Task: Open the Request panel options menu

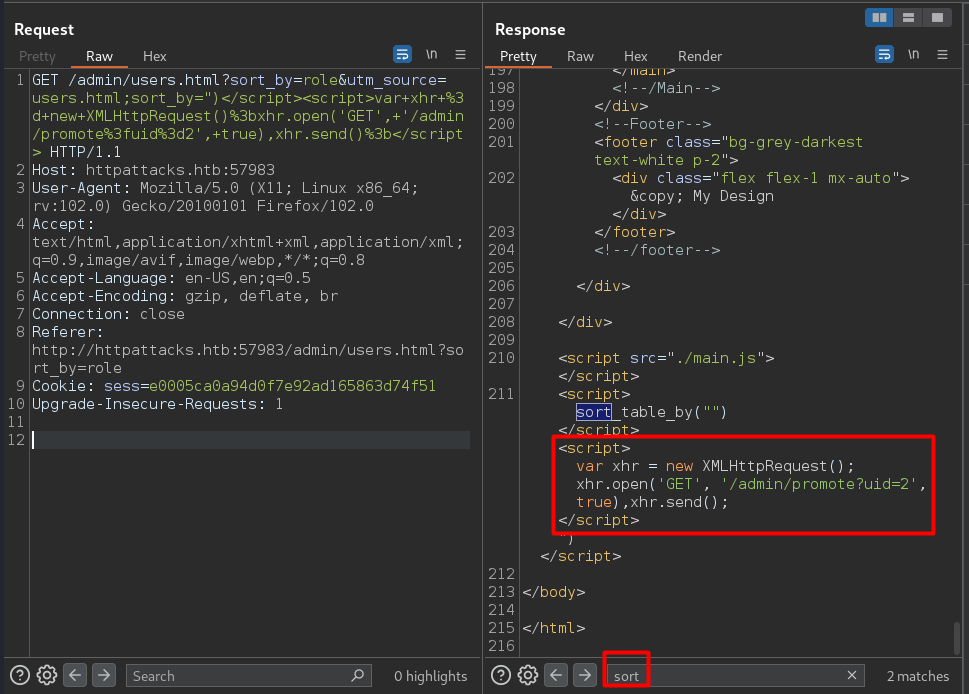Action: coord(460,54)
